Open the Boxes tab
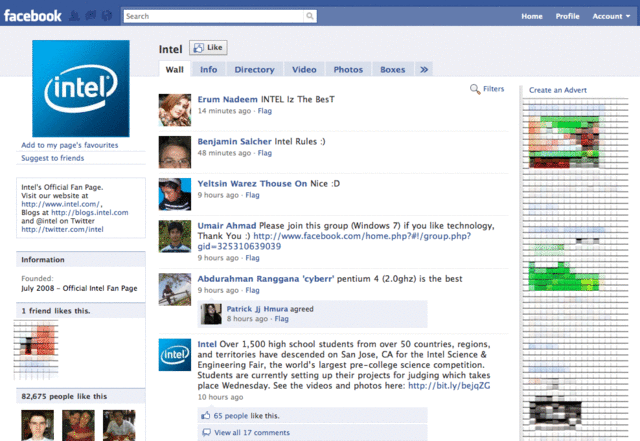This screenshot has width=640, height=441. 393,69
